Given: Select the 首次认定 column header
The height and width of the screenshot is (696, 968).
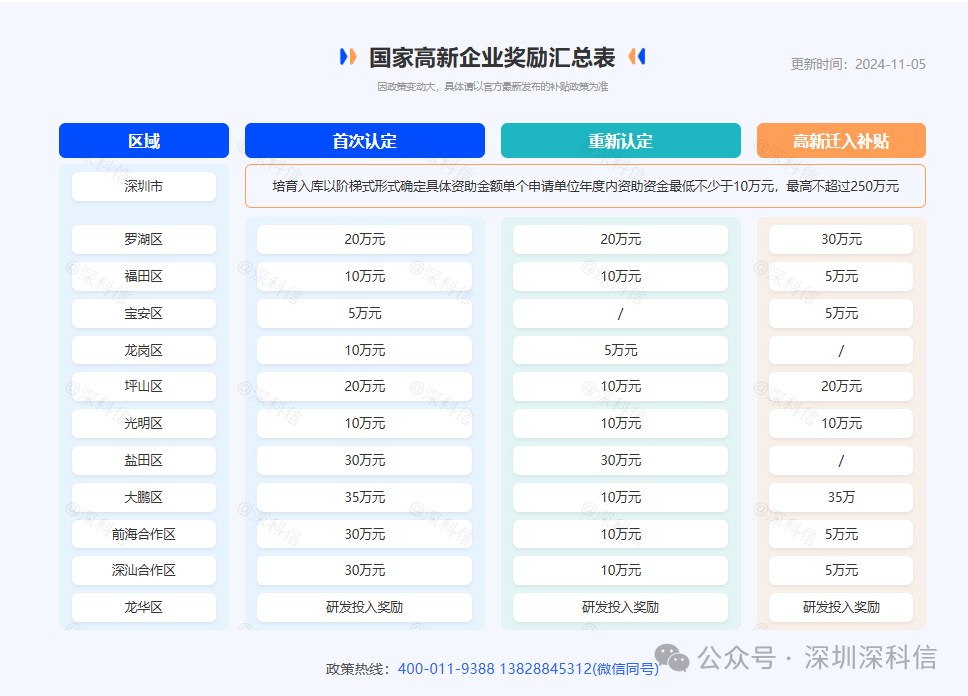Looking at the screenshot, I should (x=364, y=140).
